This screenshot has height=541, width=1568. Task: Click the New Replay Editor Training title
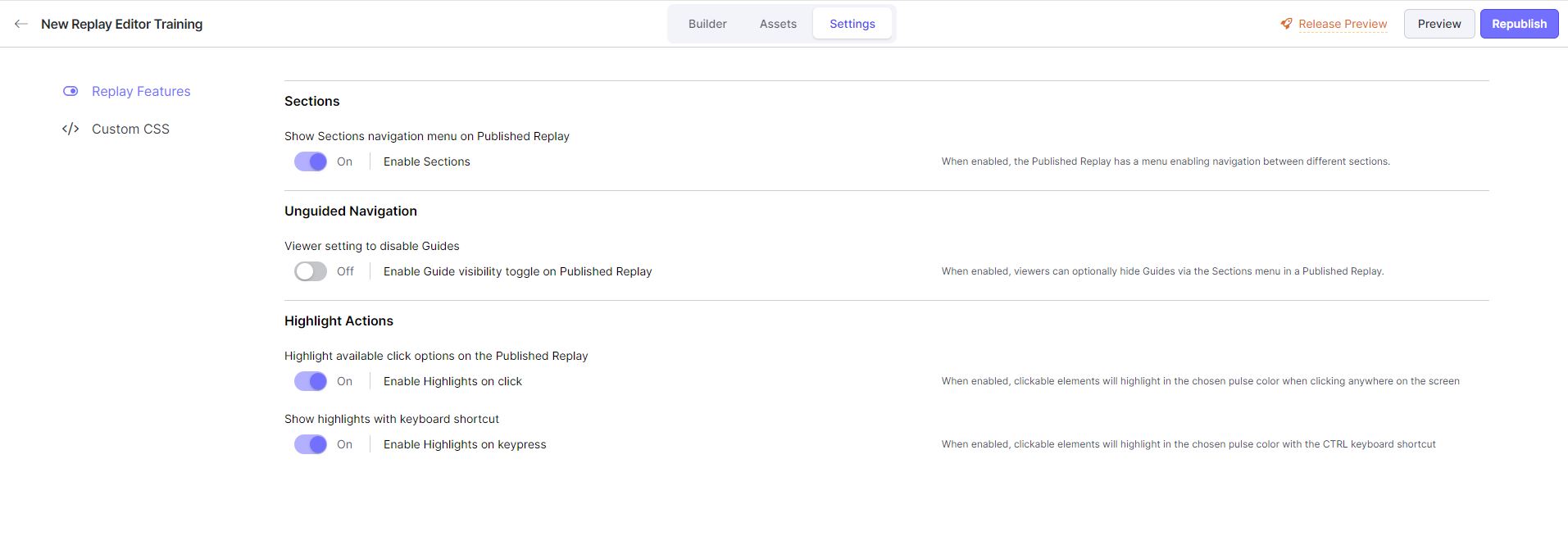coord(121,24)
